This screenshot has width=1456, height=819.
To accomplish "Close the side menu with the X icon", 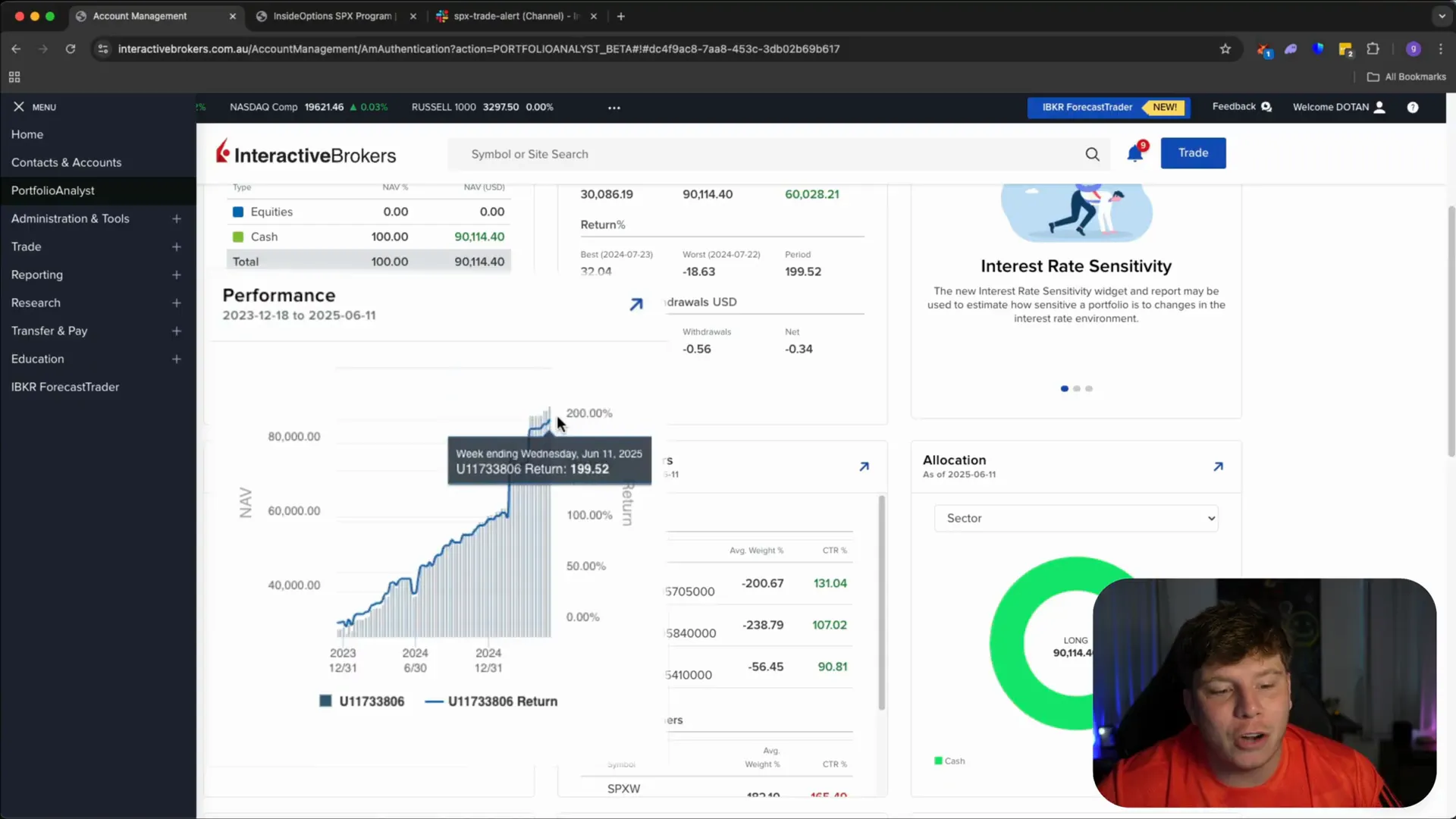I will (x=19, y=107).
